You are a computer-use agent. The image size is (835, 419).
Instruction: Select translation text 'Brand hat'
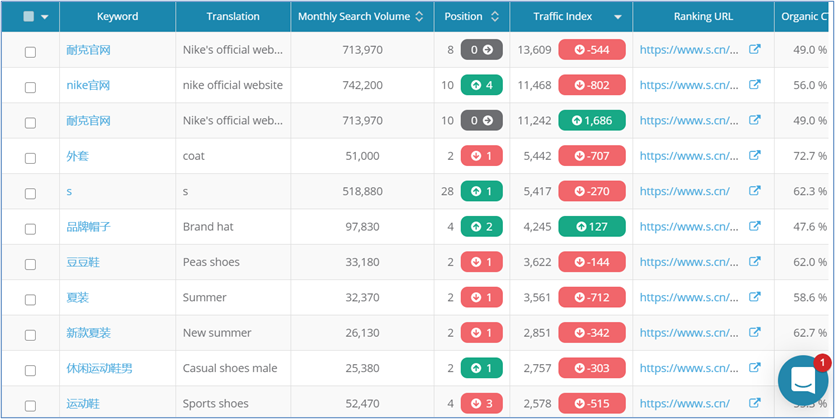208,227
